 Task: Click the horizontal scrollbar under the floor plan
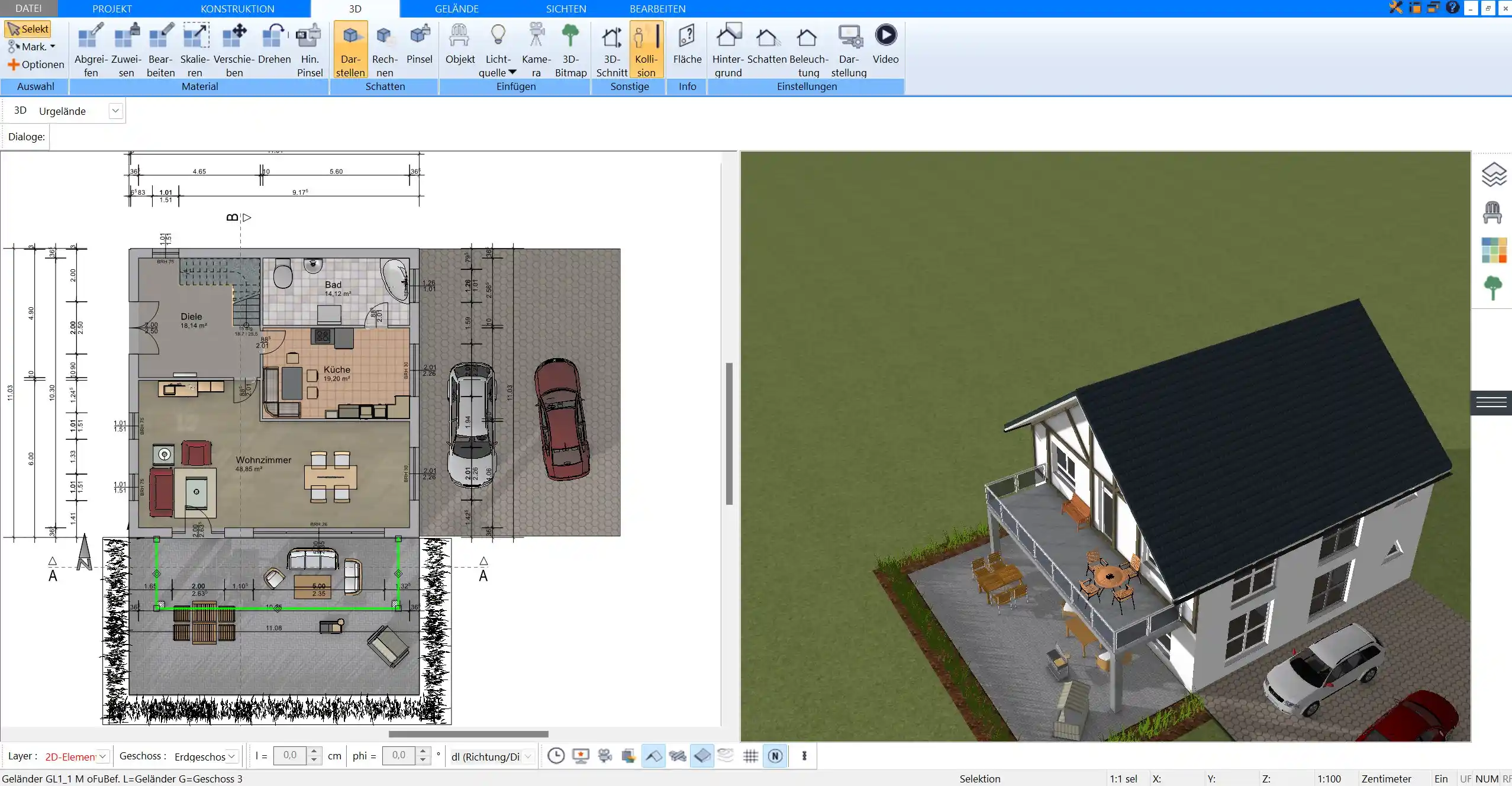pos(468,734)
